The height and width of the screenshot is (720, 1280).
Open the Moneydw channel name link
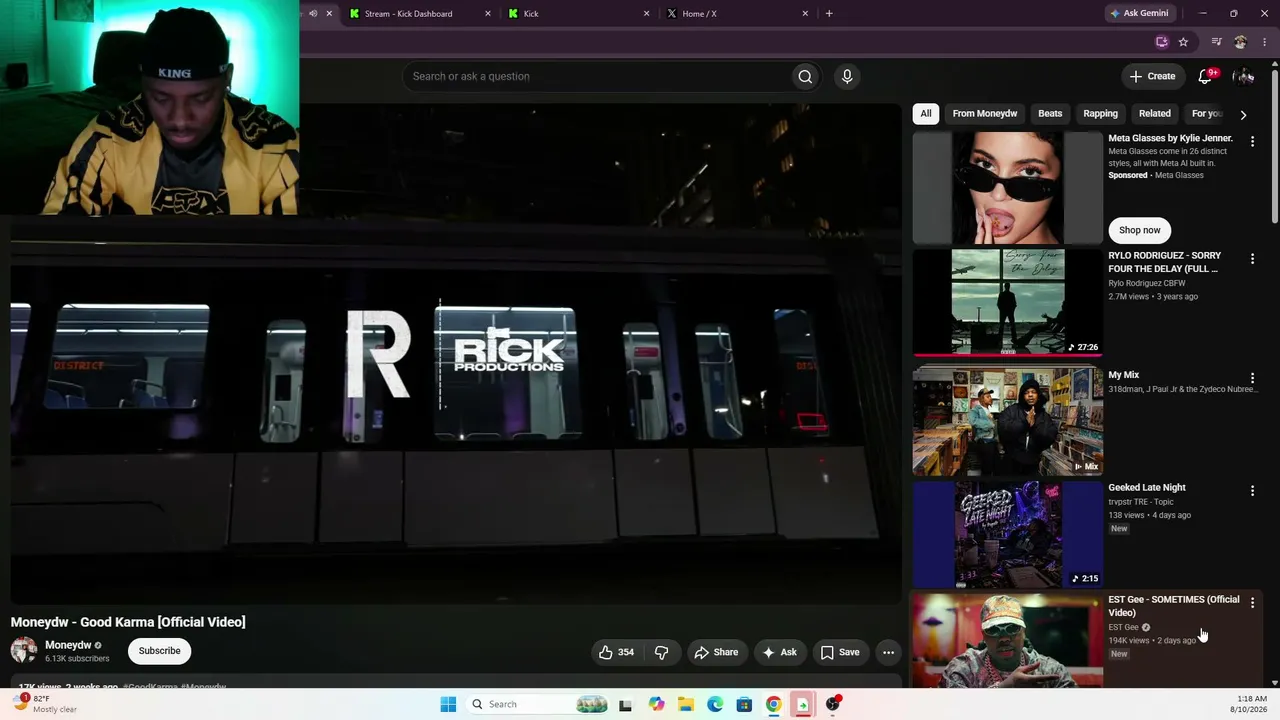tap(68, 645)
